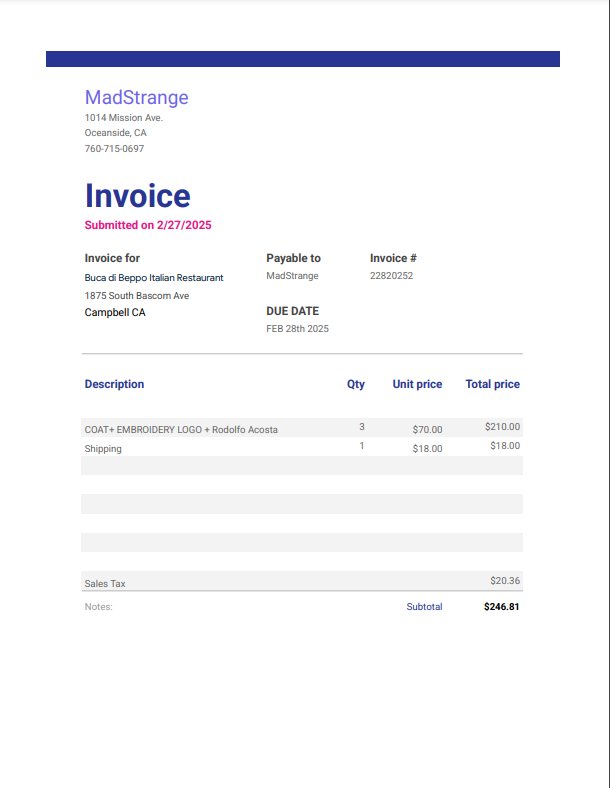Click the 1014 Mission Ave. address line
The width and height of the screenshot is (610, 788).
pyautogui.click(x=123, y=118)
